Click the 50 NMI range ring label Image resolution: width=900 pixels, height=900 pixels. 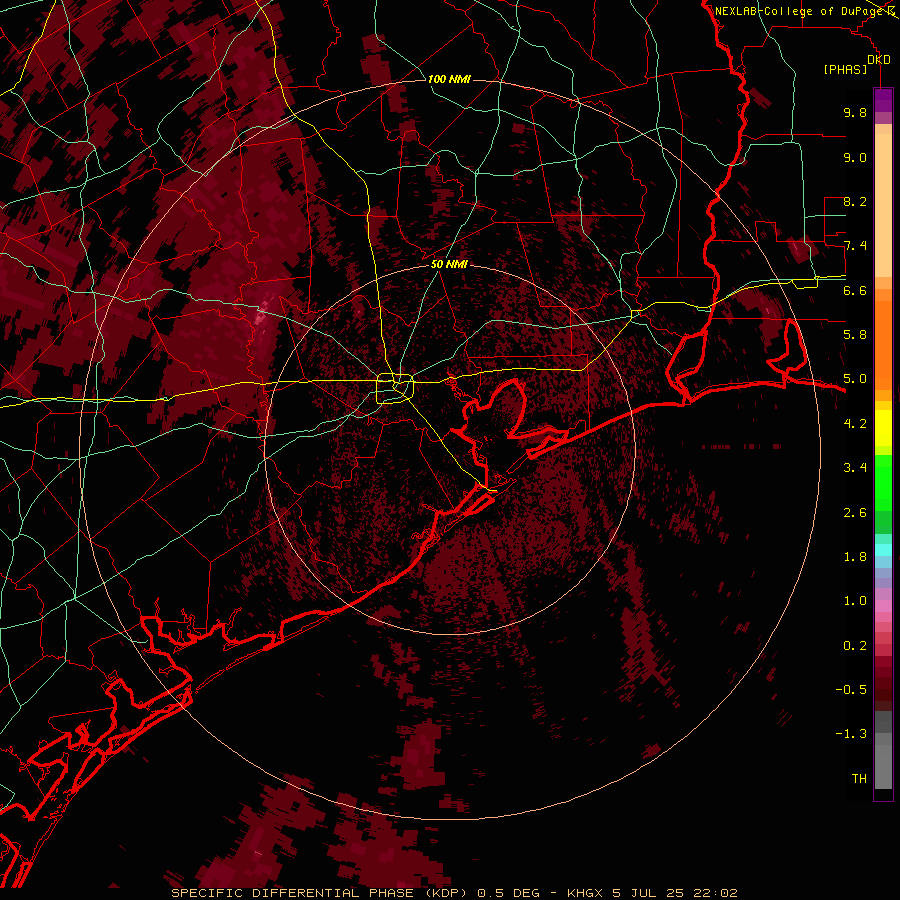tap(449, 264)
